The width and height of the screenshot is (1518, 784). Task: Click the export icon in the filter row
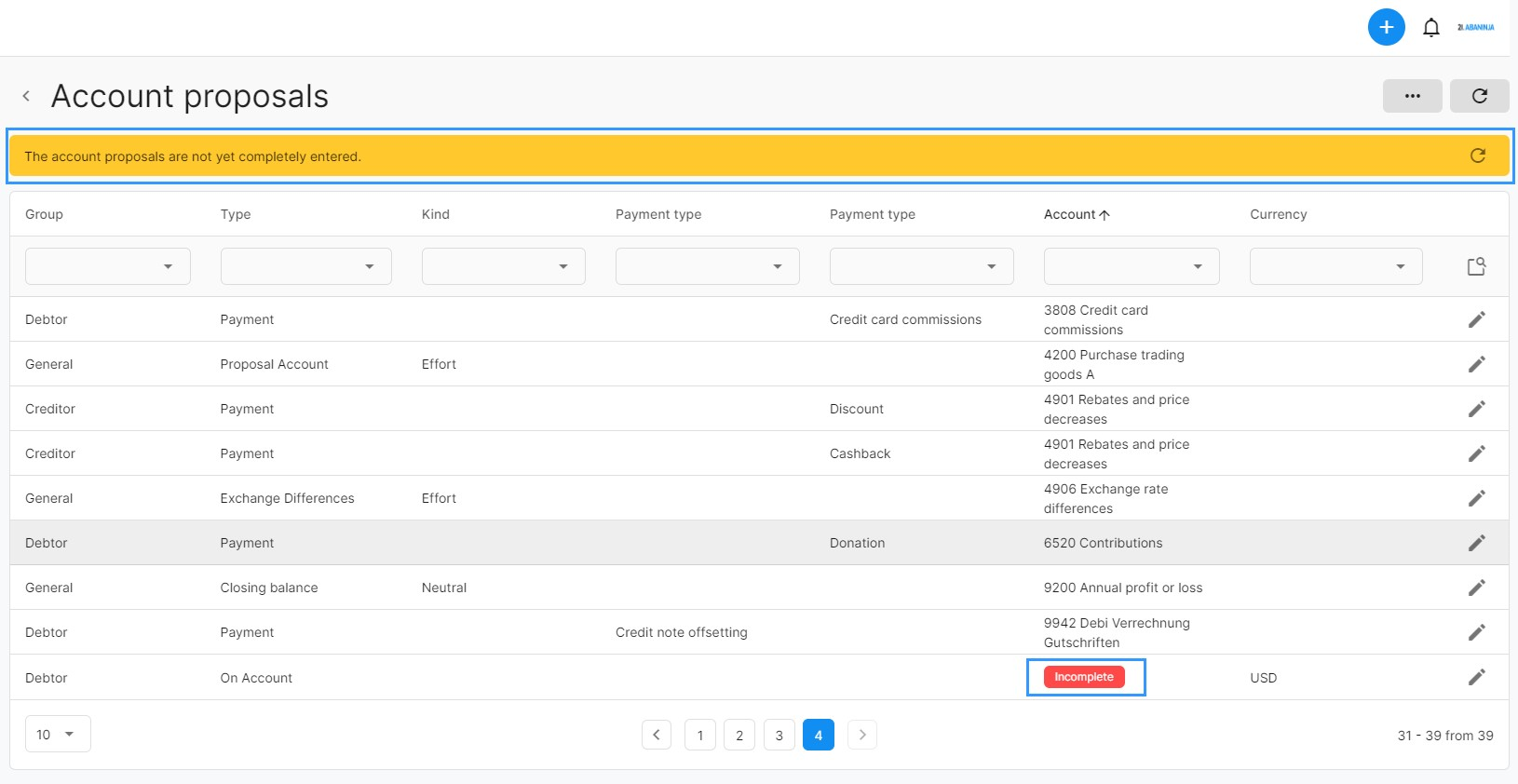(1476, 266)
